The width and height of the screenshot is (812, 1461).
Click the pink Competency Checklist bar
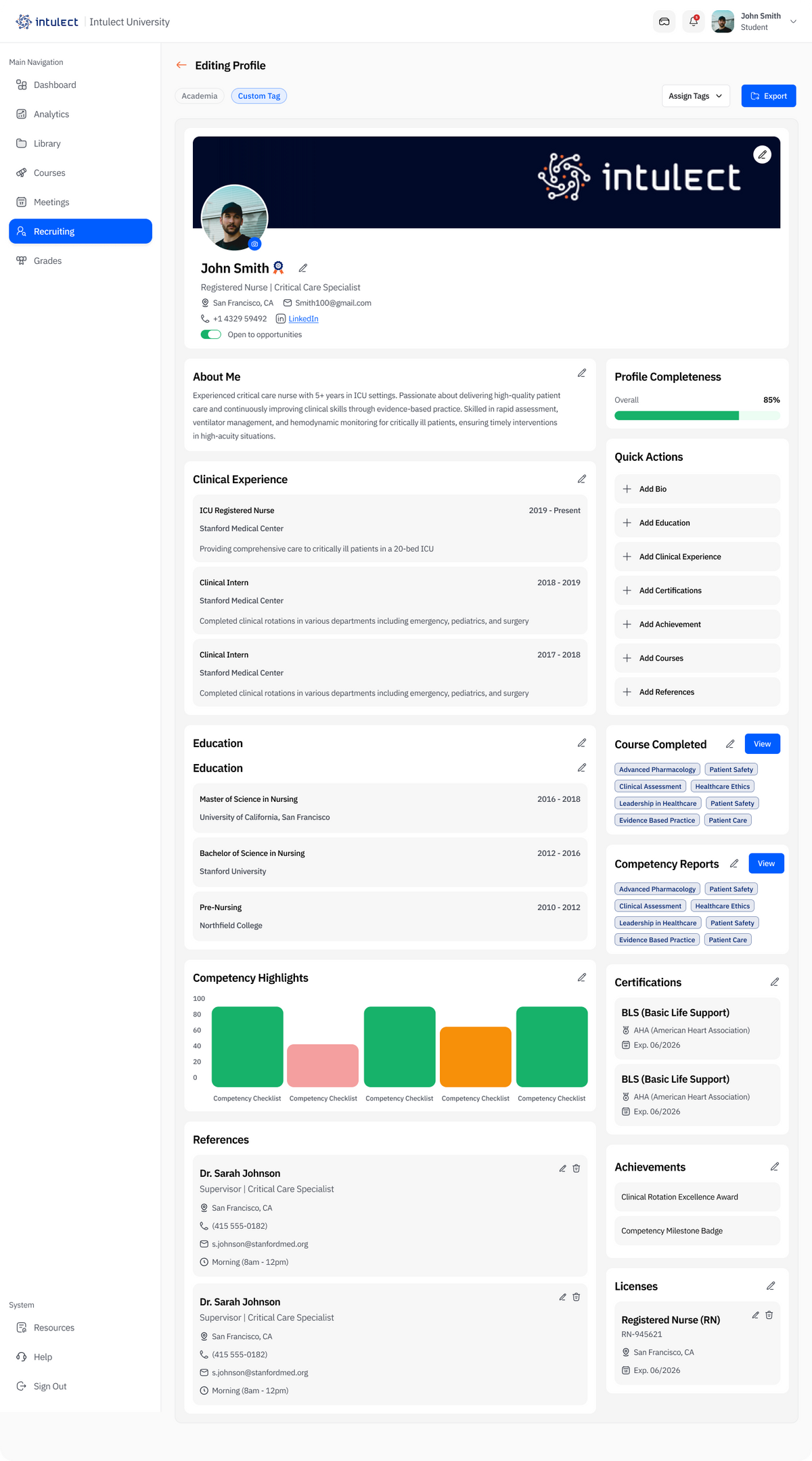(x=323, y=1066)
